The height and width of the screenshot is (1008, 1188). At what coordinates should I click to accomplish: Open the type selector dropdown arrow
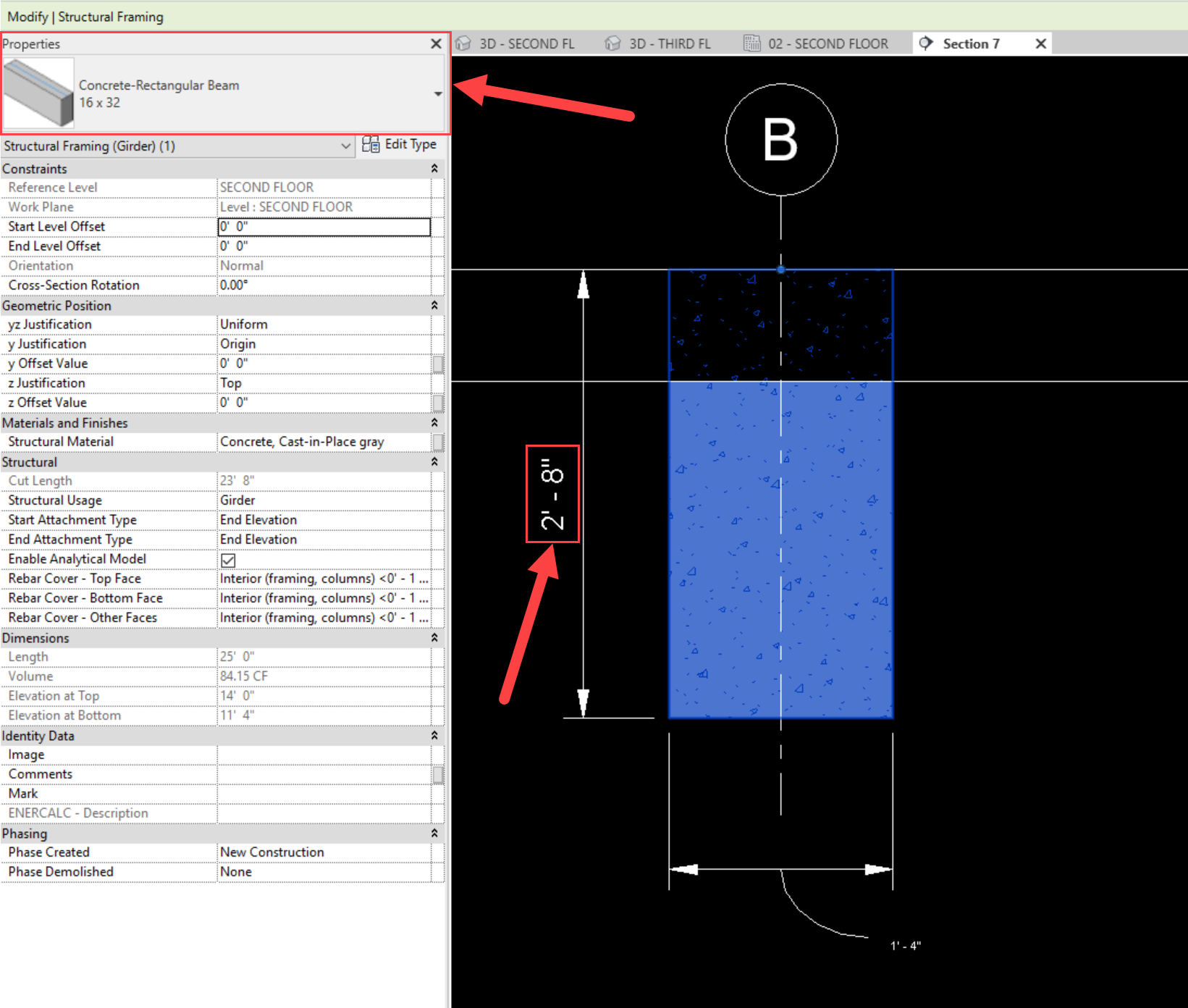point(437,94)
